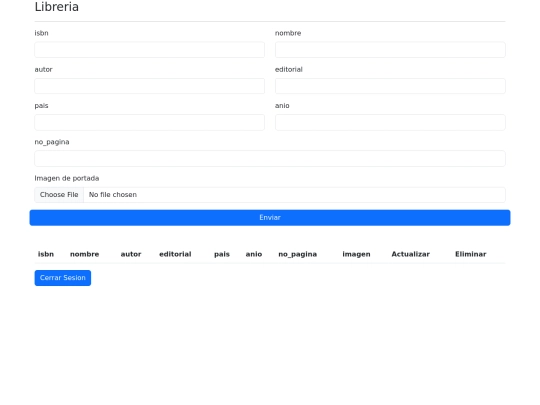Submit the form with Enviar

270,218
